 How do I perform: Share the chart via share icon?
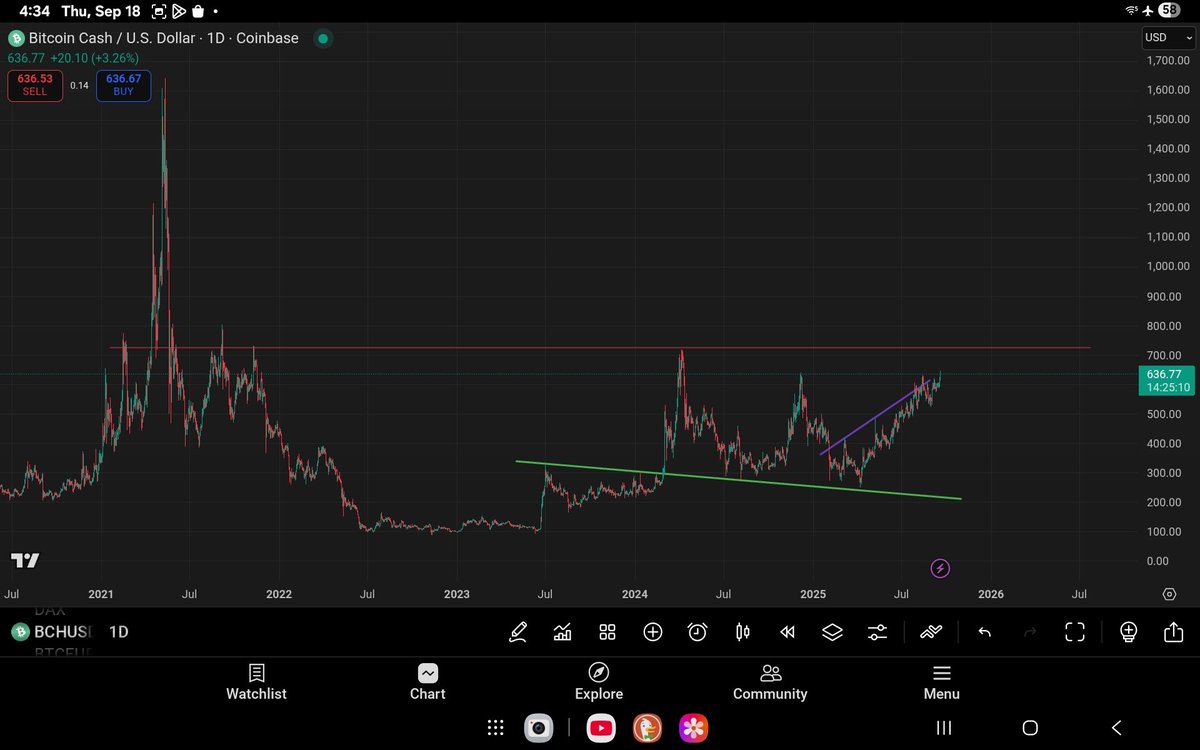(1173, 632)
